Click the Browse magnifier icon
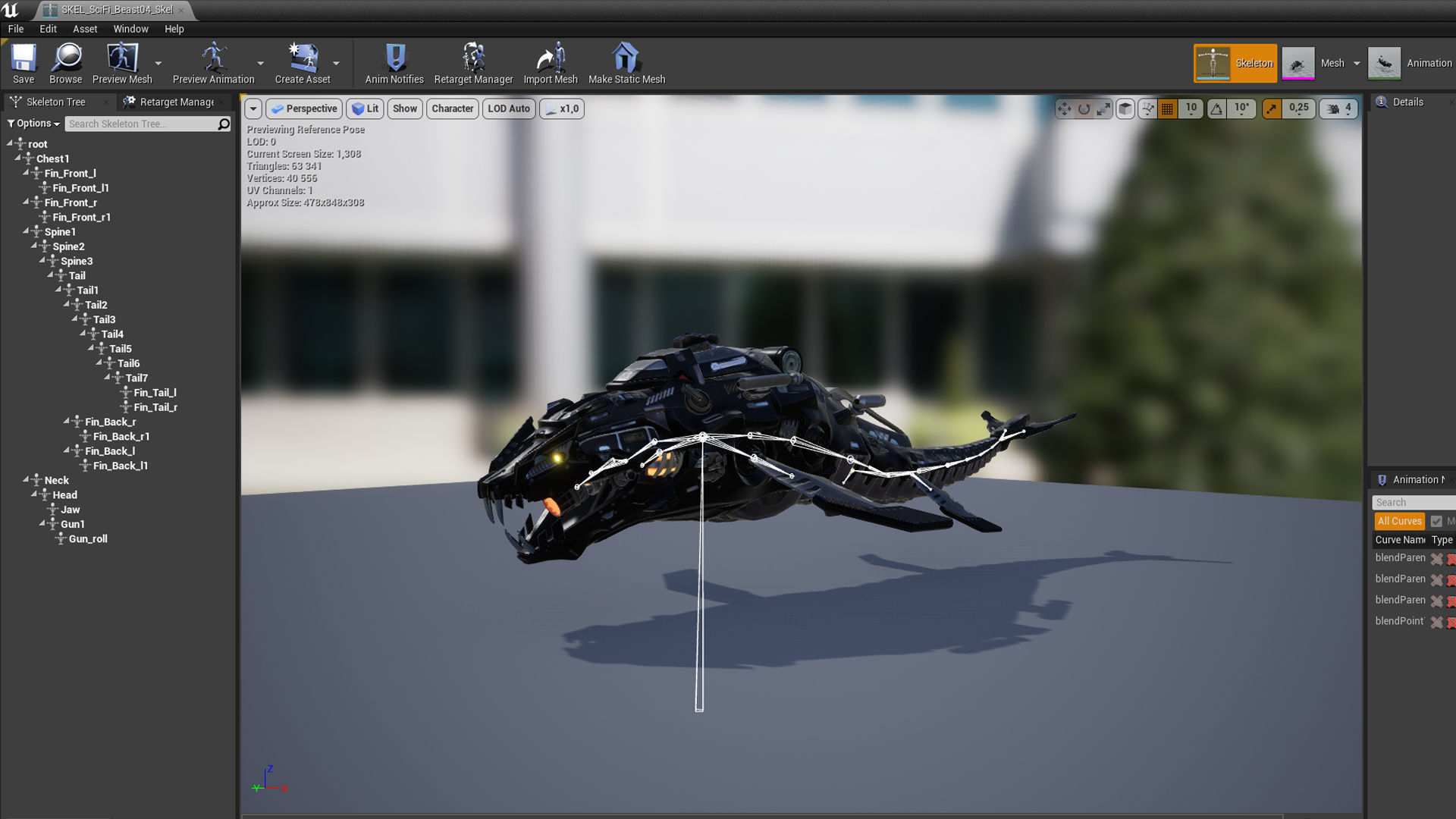Viewport: 1456px width, 819px height. coord(66,59)
